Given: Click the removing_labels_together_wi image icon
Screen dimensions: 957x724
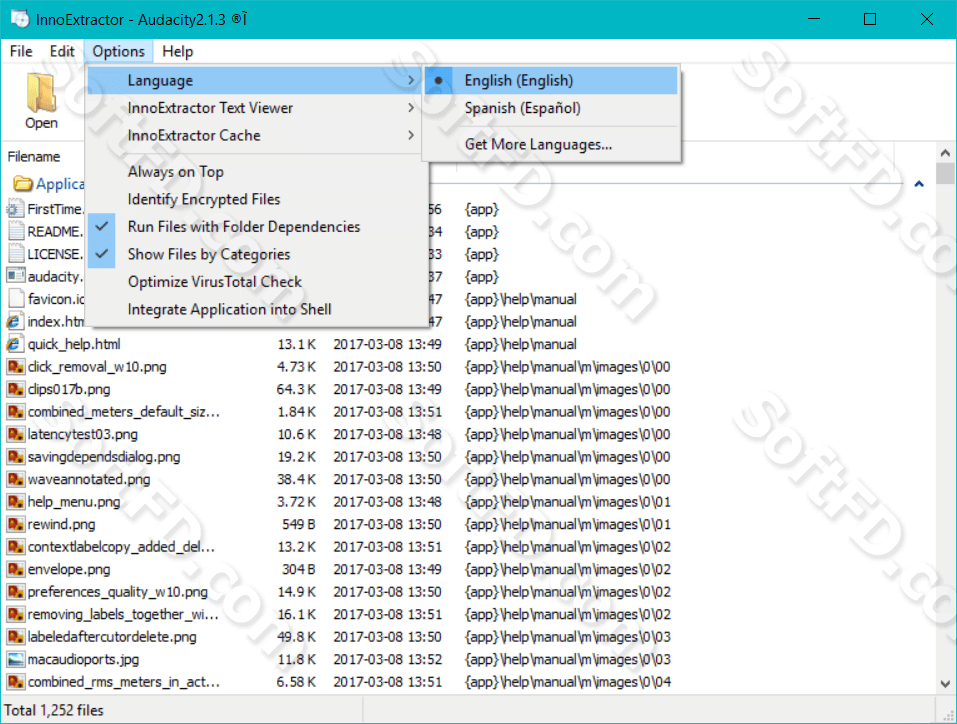Looking at the screenshot, I should (x=15, y=615).
